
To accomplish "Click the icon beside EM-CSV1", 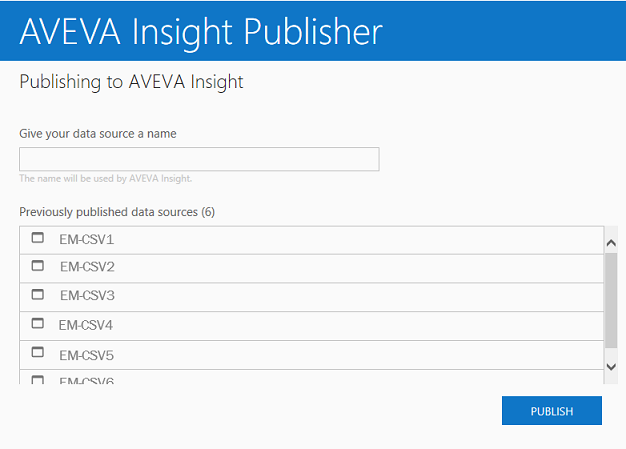I will click(39, 238).
